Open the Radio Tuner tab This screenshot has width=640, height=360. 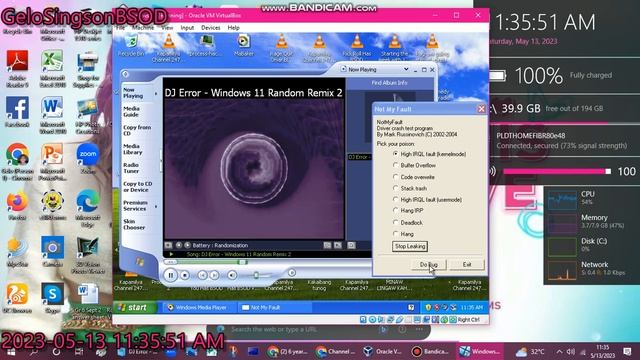pos(131,168)
